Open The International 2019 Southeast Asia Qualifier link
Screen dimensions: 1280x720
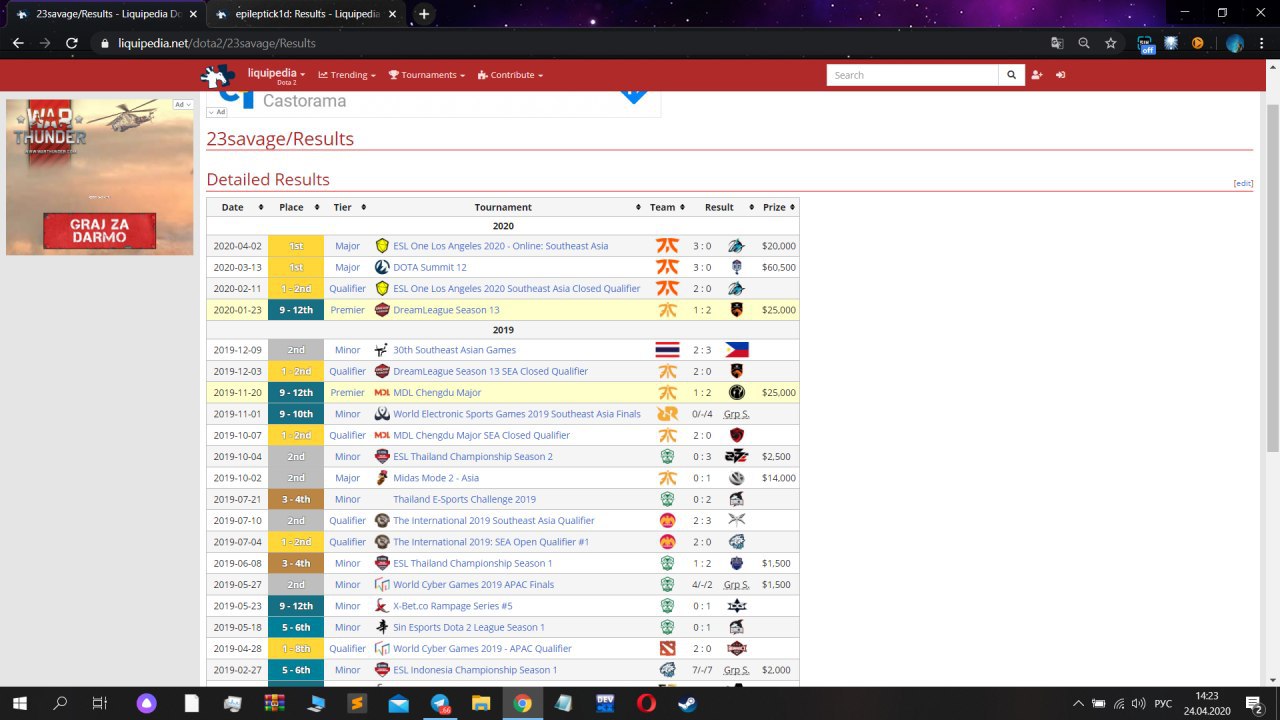(494, 521)
